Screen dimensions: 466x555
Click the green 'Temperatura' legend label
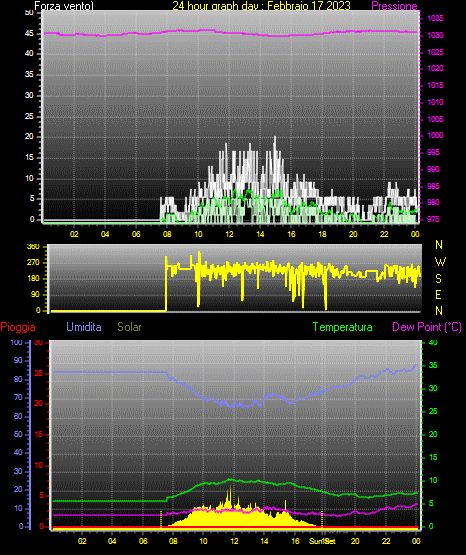(343, 327)
